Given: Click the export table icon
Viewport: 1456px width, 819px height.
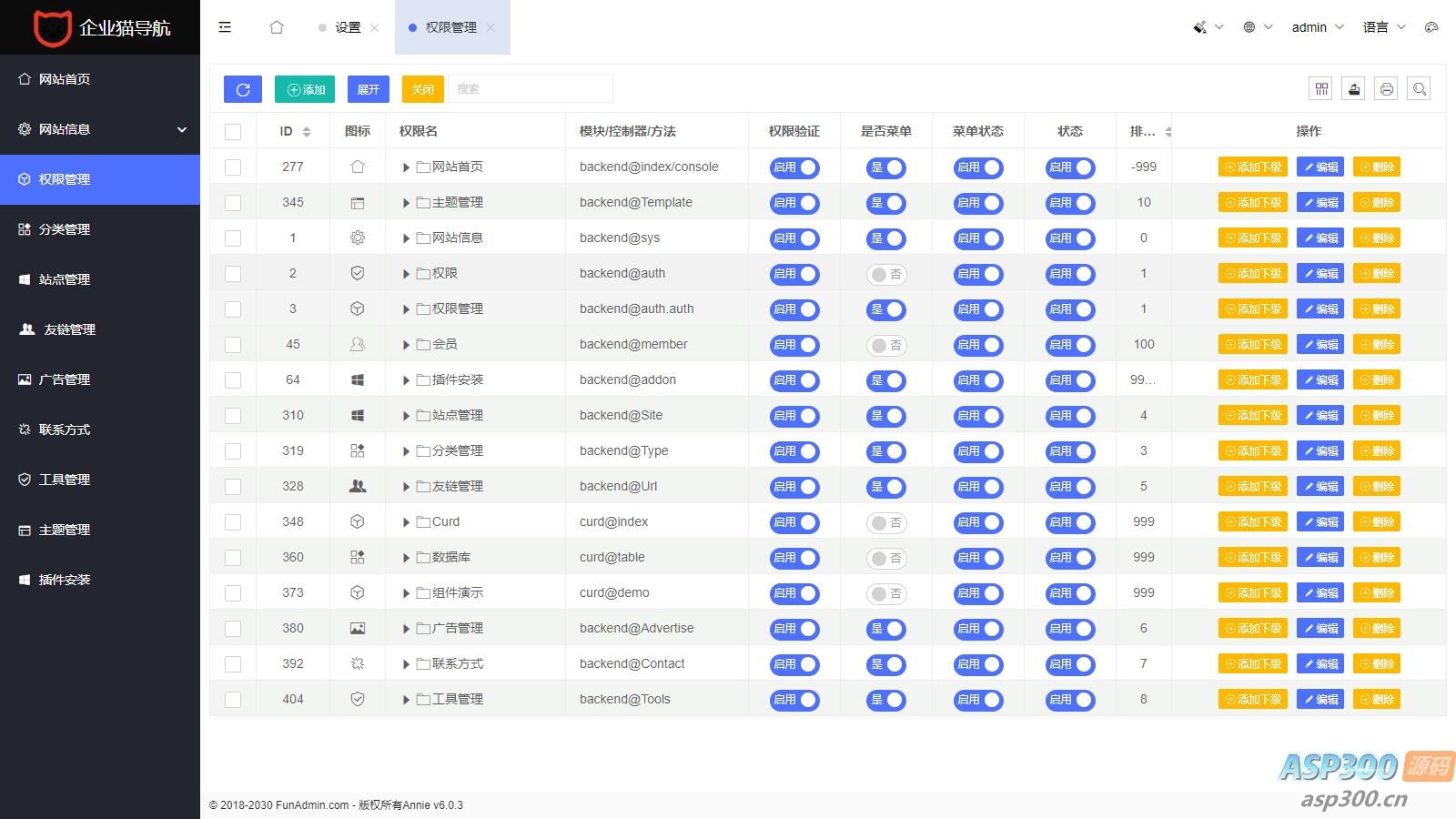Looking at the screenshot, I should pos(1354,88).
